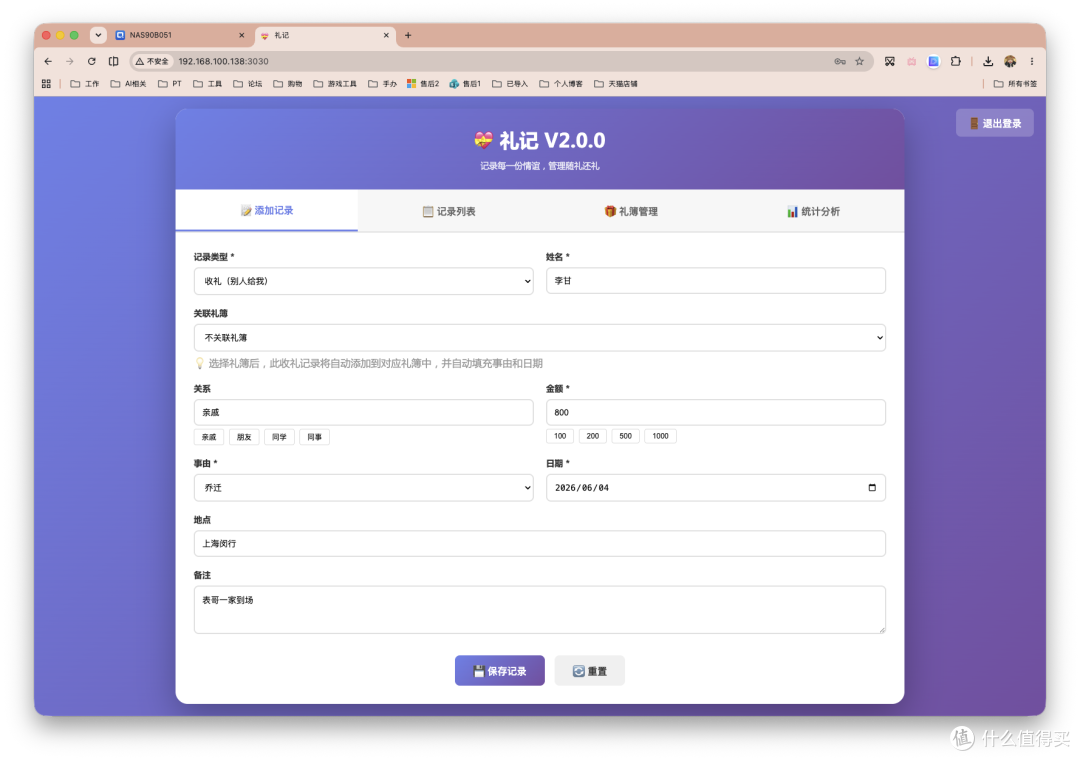Select the 朋友 relationship chip

(x=244, y=437)
